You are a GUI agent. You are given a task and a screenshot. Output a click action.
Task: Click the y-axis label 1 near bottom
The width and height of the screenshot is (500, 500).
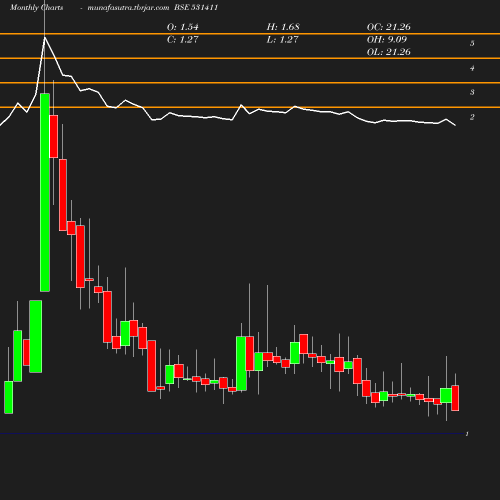[x=467, y=434]
